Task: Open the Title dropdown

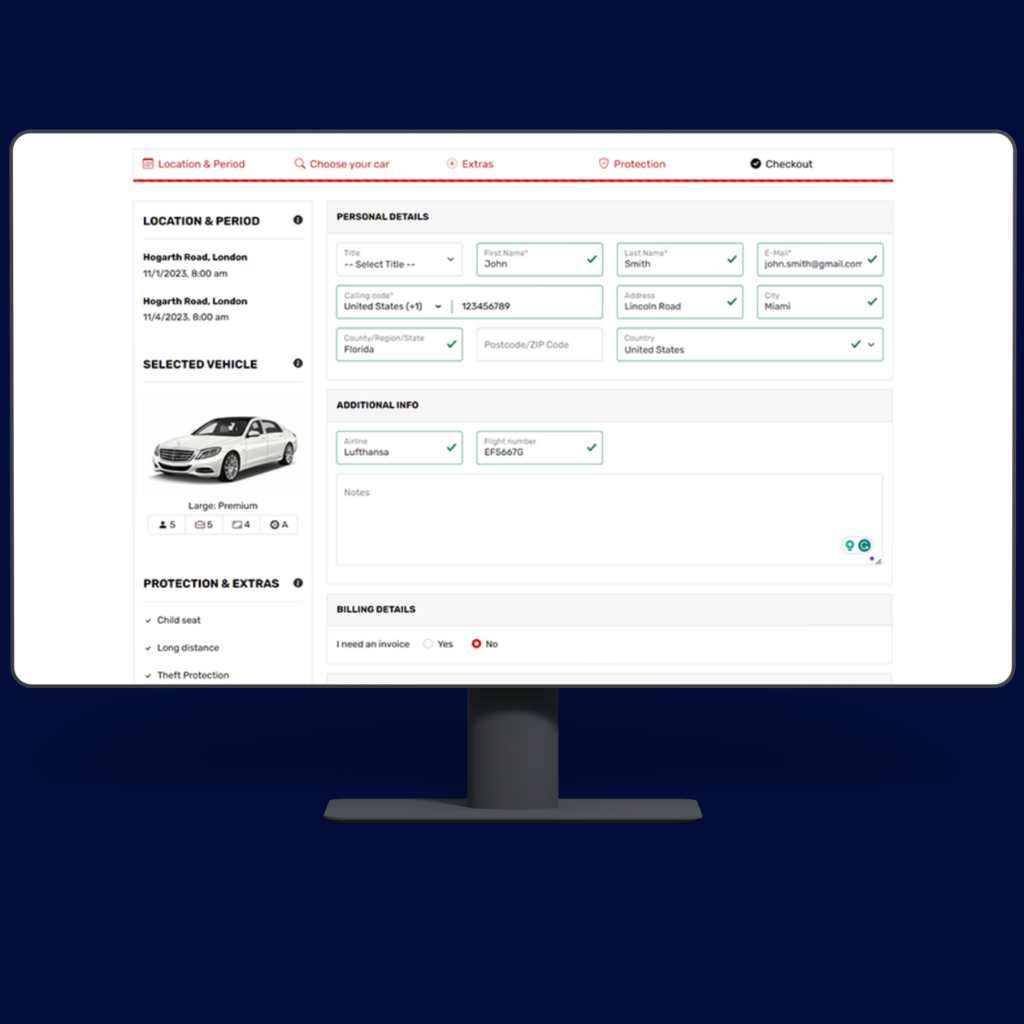Action: [x=399, y=260]
